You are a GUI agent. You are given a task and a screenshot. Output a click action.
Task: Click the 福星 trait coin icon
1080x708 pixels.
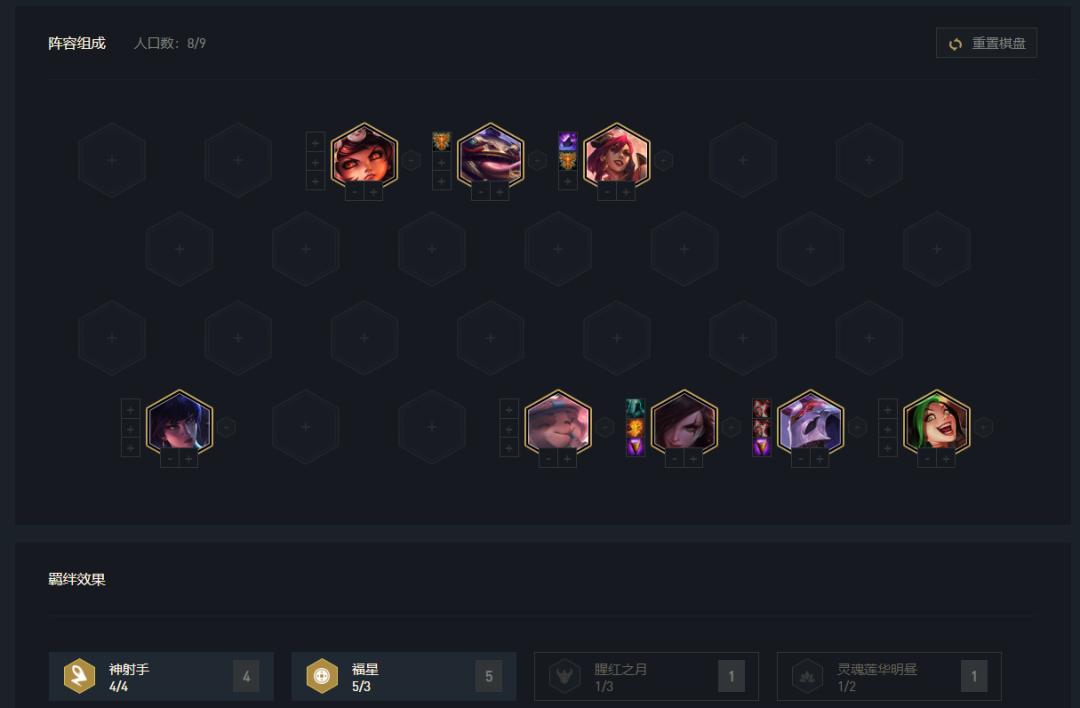[x=322, y=676]
